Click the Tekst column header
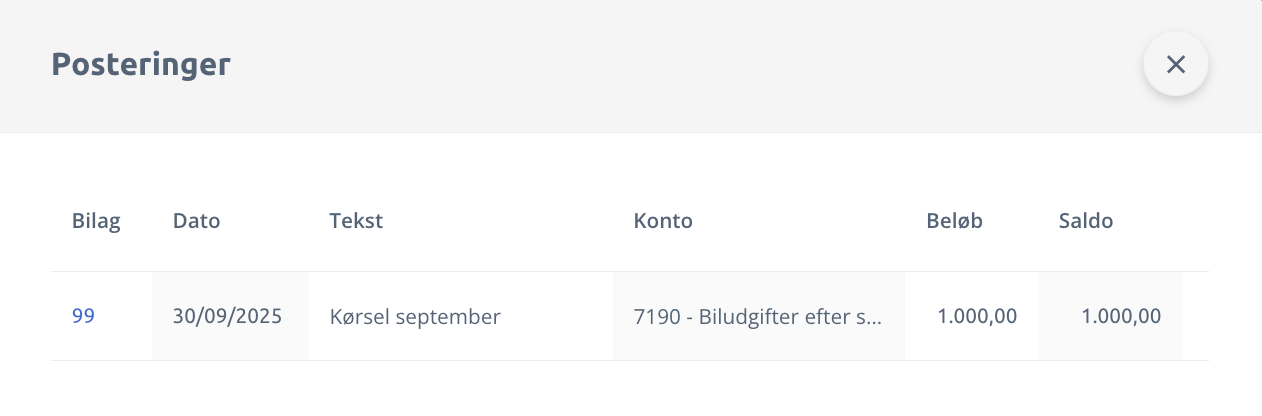Viewport: 1262px width, 416px height. pos(356,222)
